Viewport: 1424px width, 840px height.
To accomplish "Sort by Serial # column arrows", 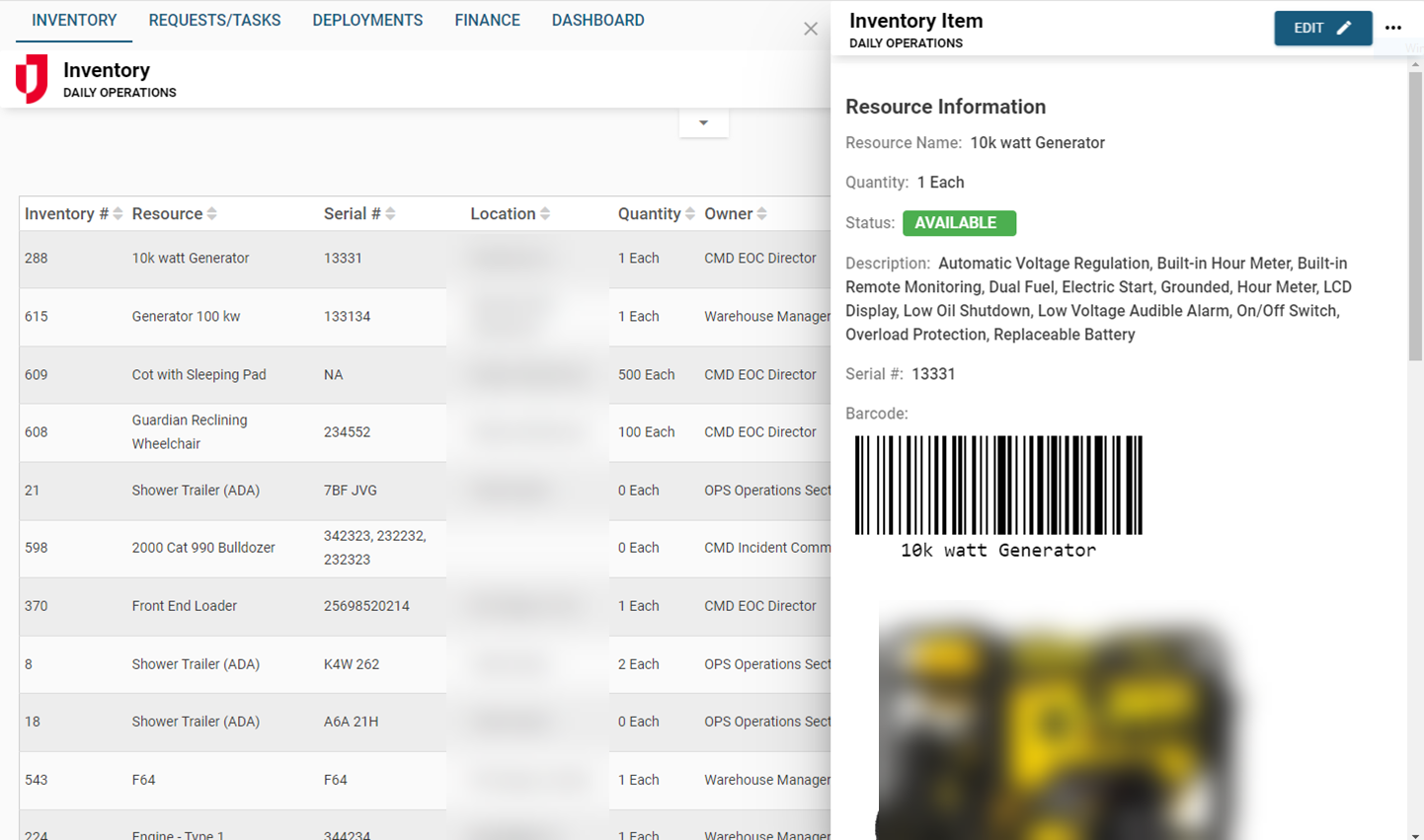I will (390, 214).
